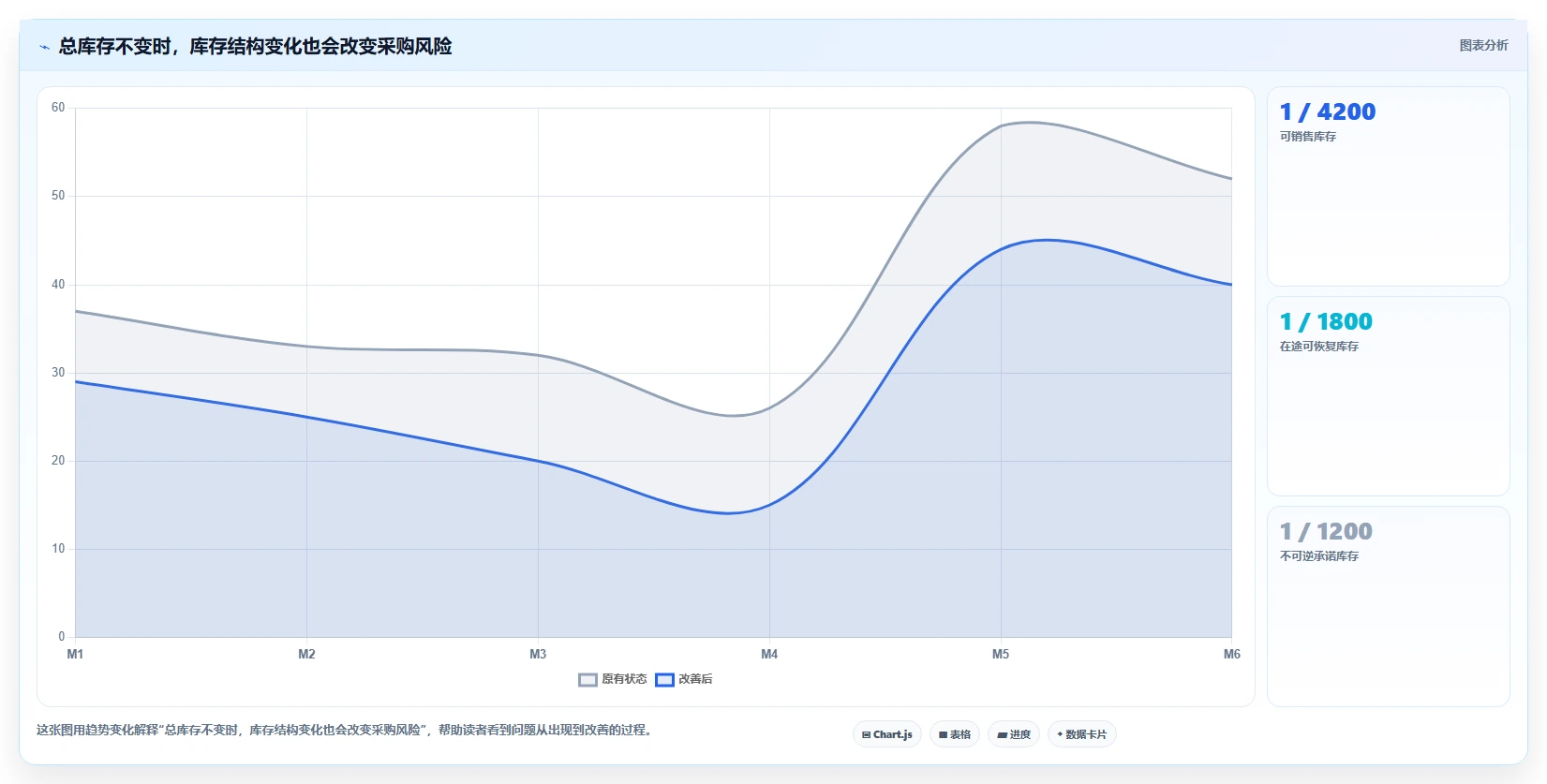Select the 可销售库存 1/4200 card

point(1388,186)
